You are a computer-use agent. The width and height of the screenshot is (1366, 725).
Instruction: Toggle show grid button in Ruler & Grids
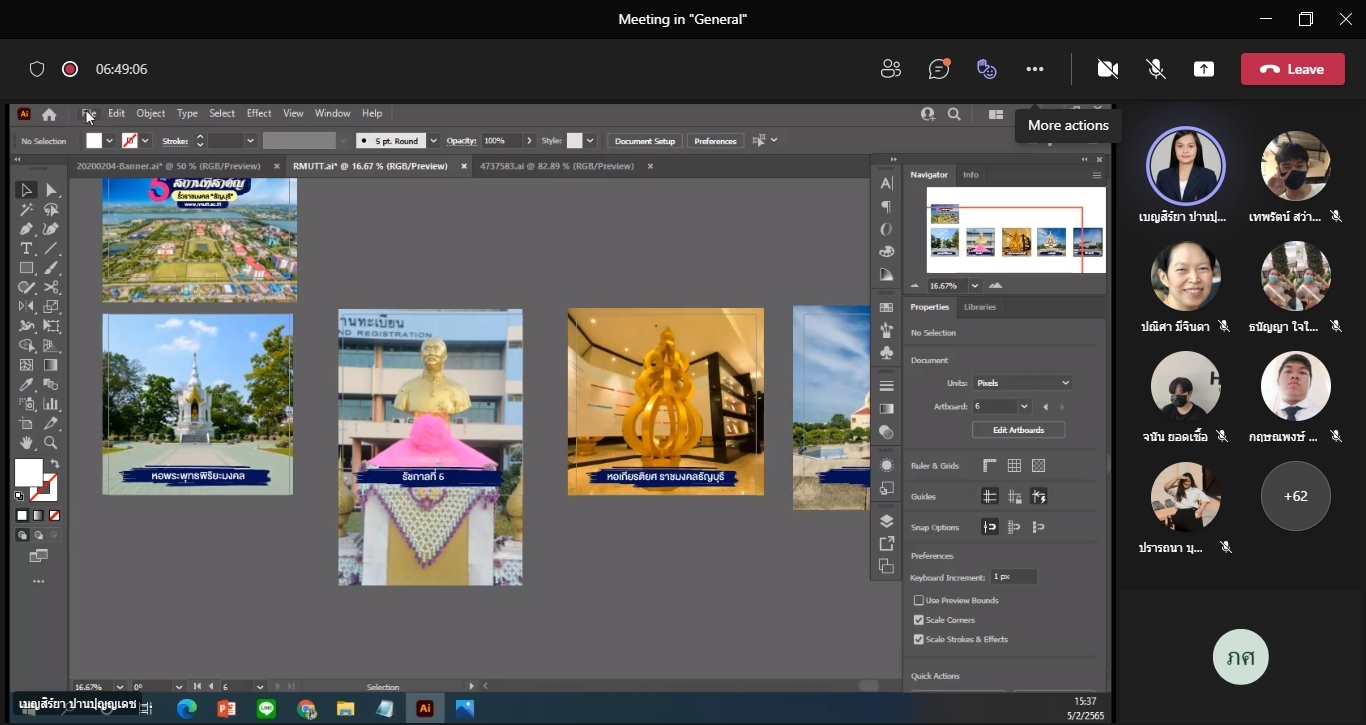(1014, 465)
